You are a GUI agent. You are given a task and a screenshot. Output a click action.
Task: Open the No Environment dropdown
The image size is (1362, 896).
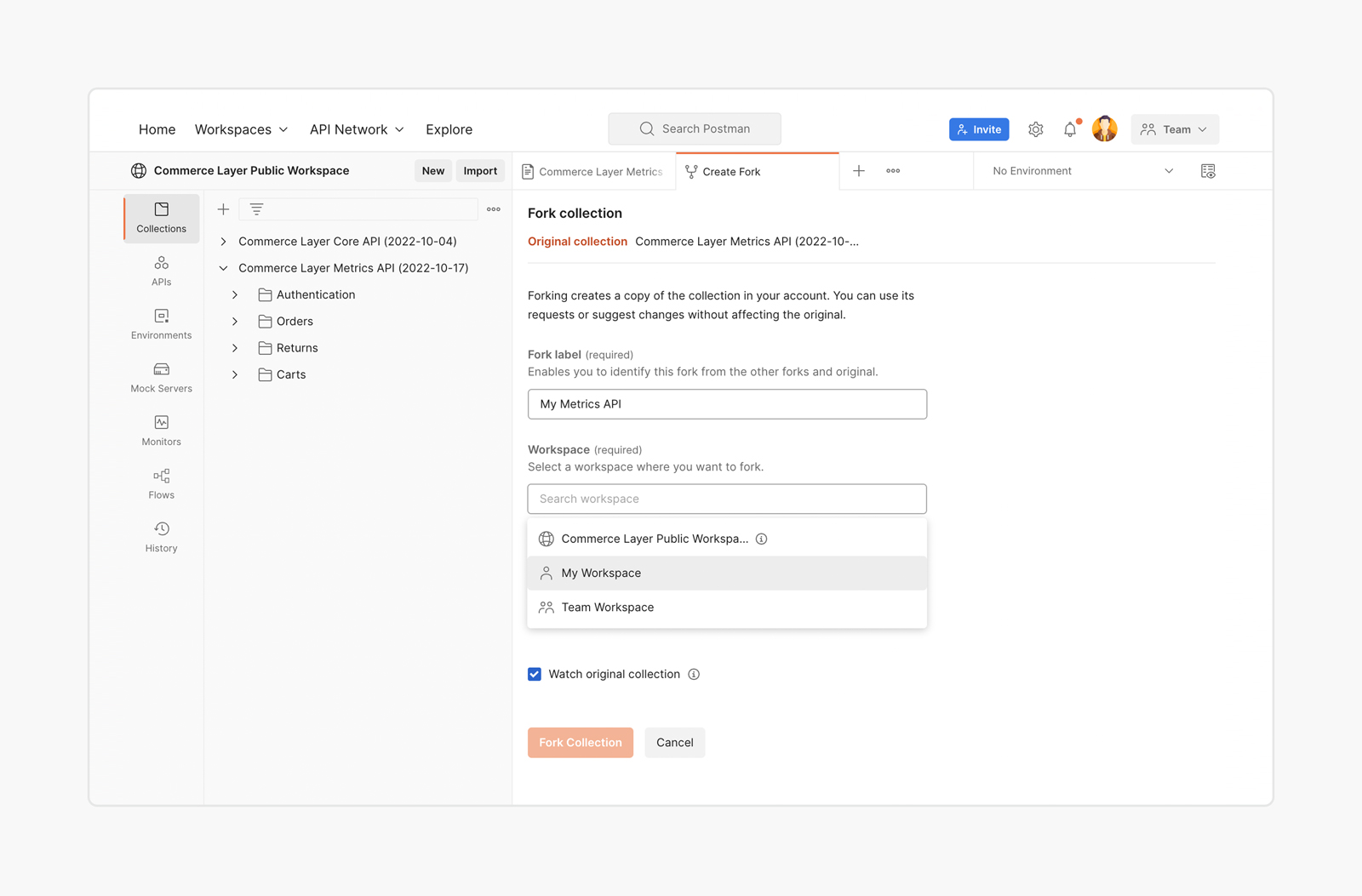[1082, 171]
